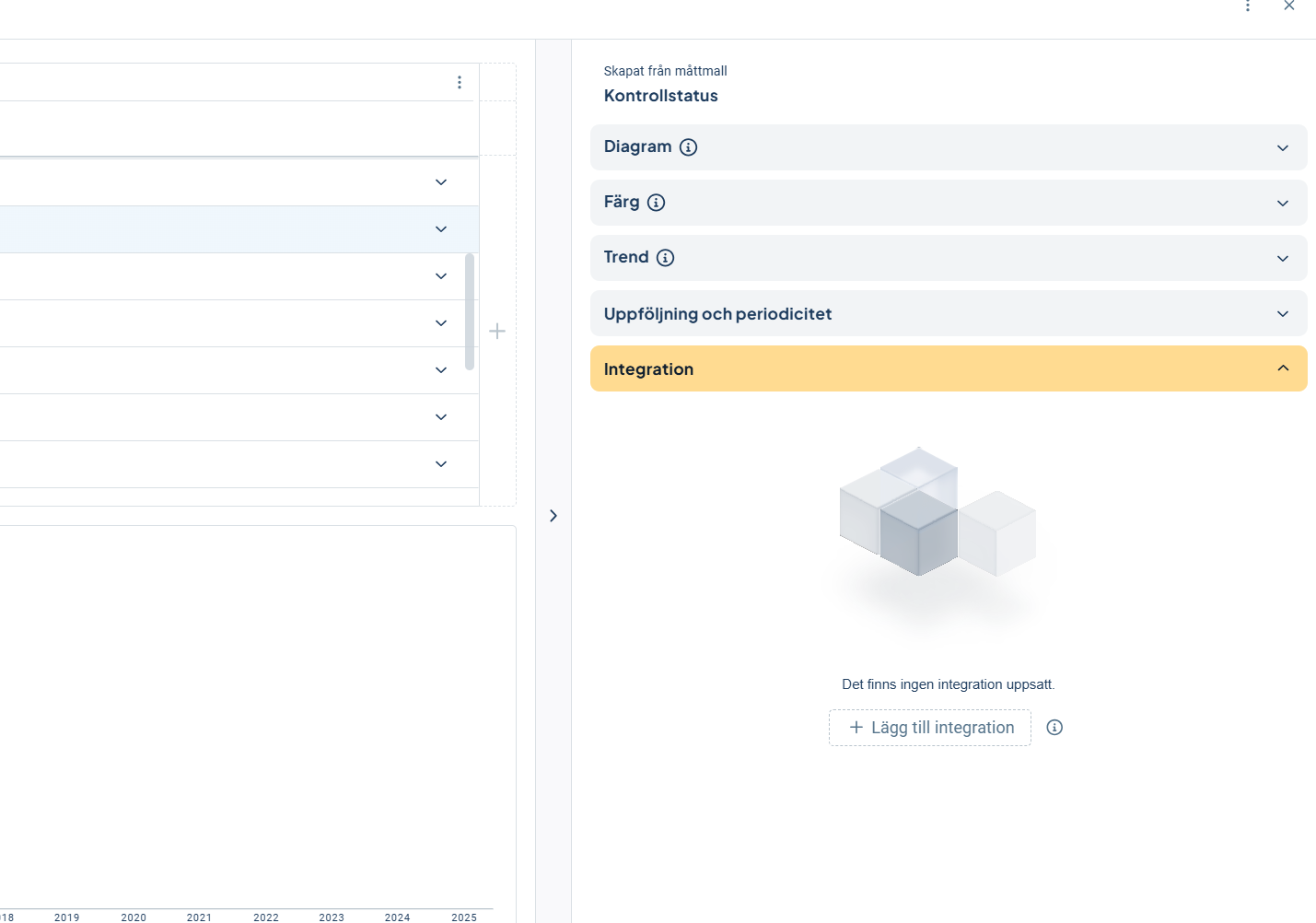Viewport: 1316px width, 923px height.
Task: Expand the highlighted blue row's chevron
Action: coord(441,229)
